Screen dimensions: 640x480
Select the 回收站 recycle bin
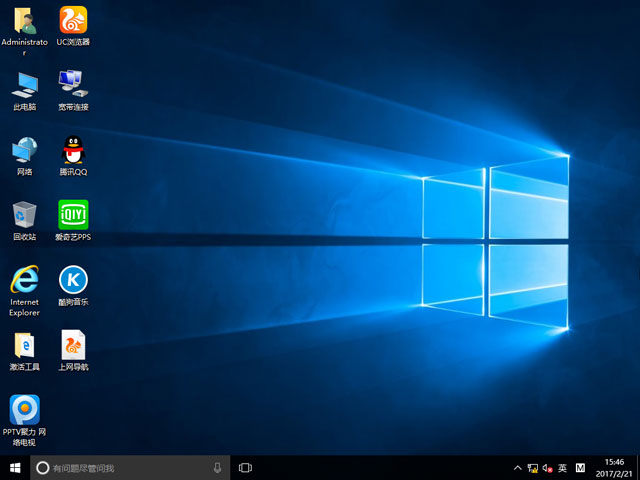coord(25,214)
